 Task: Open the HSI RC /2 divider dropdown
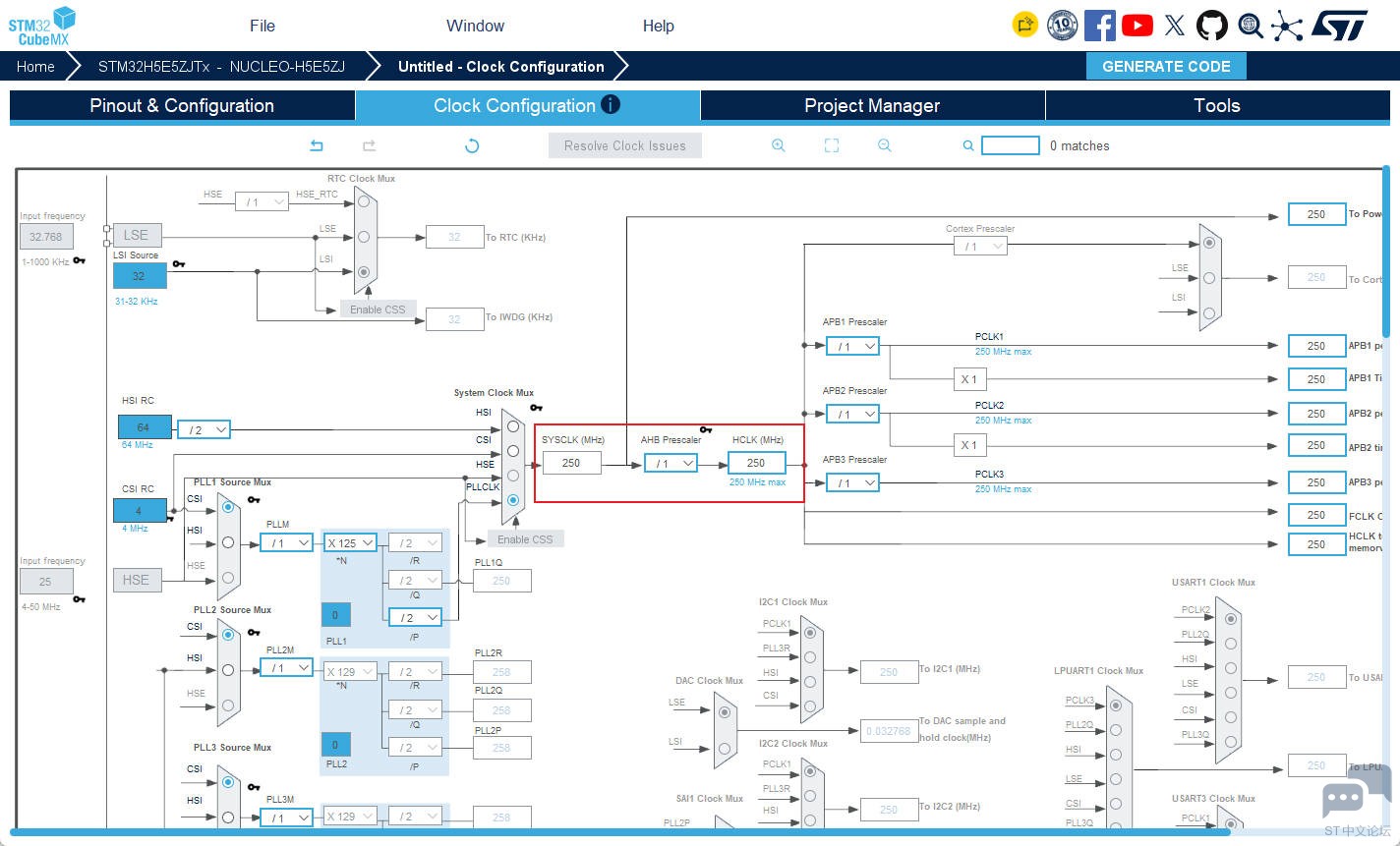coord(204,429)
